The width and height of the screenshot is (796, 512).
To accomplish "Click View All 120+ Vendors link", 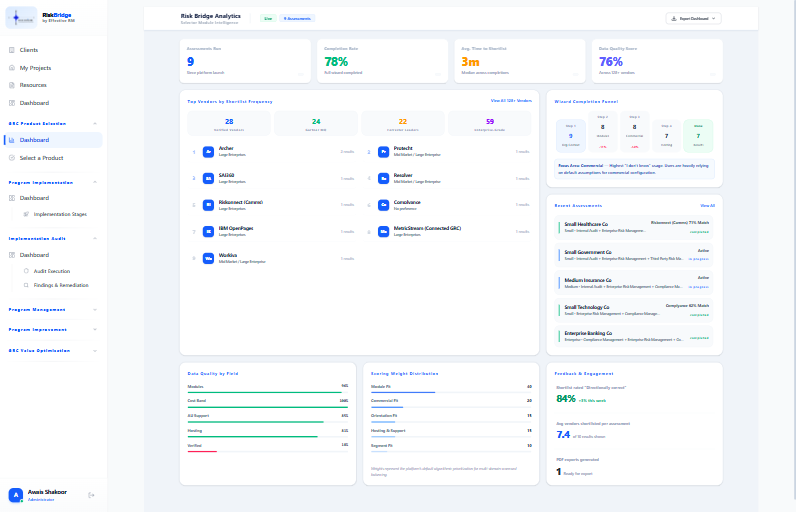I will click(511, 100).
